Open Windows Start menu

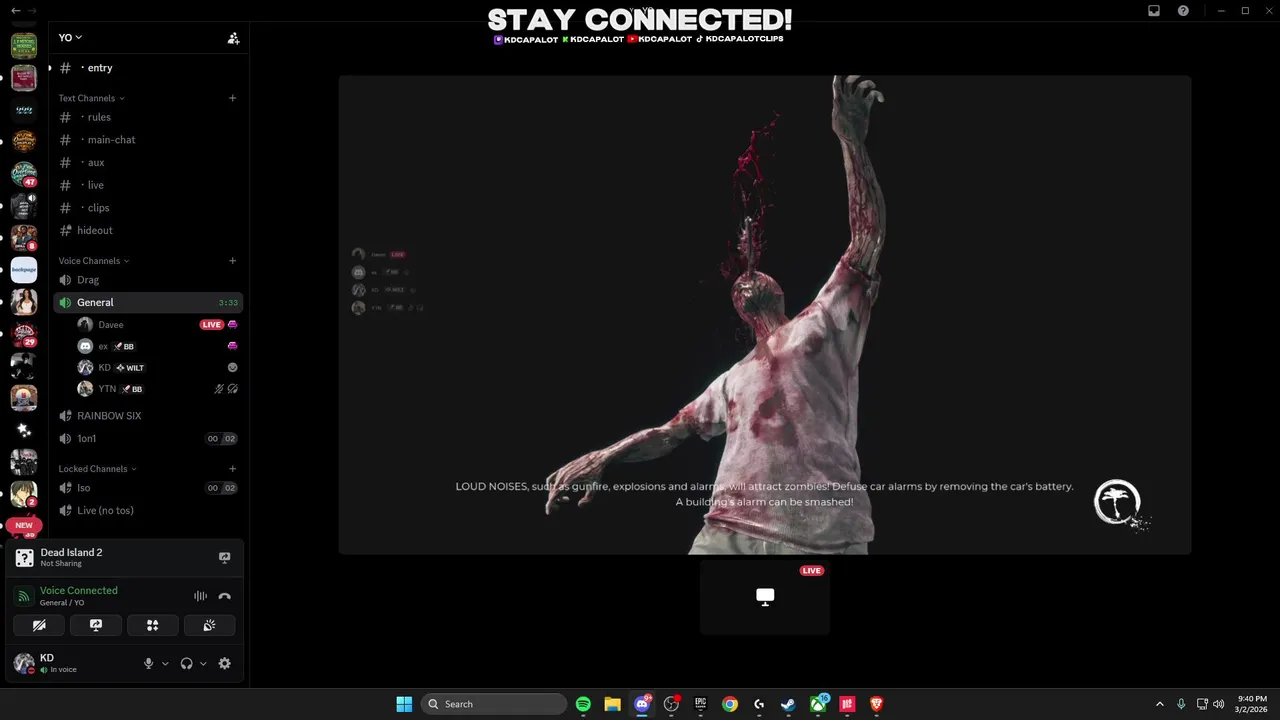click(404, 704)
